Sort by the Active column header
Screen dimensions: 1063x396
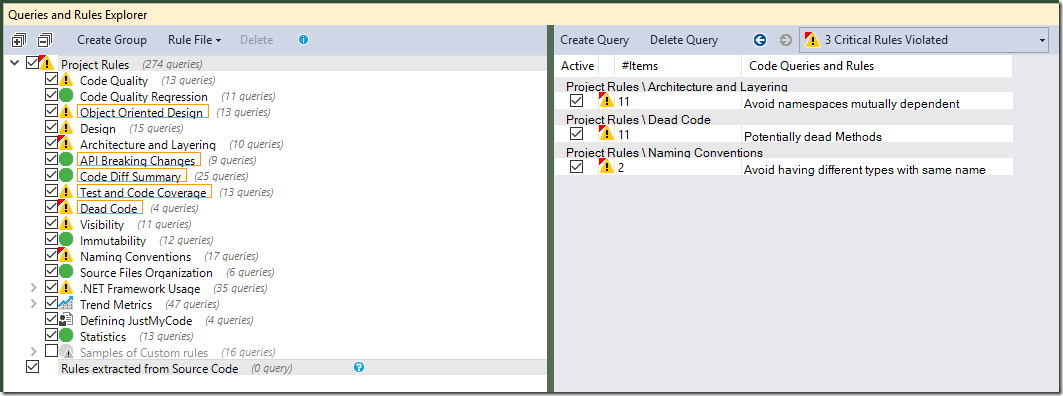(577, 66)
